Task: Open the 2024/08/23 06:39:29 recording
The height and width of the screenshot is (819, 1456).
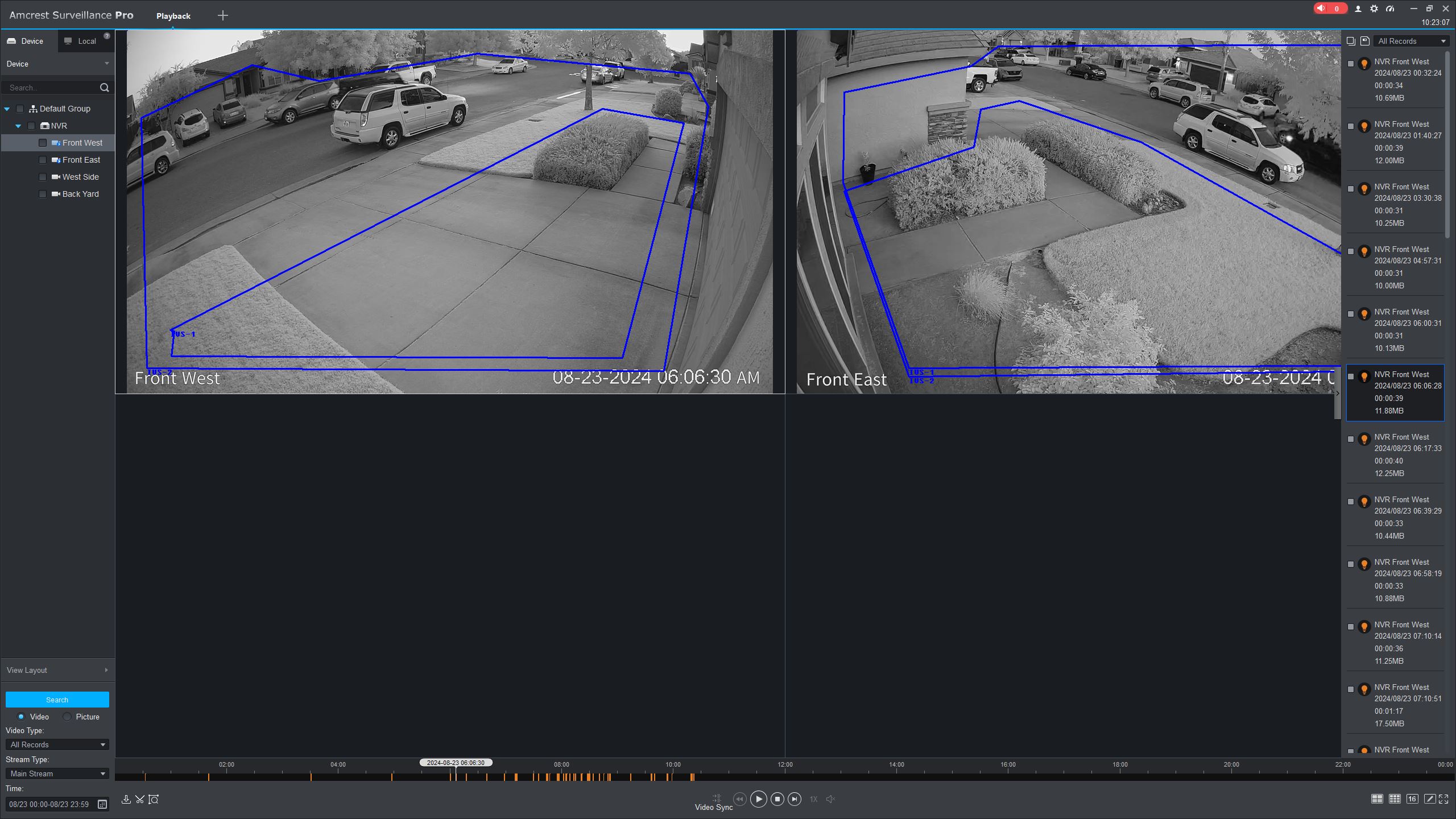Action: pos(1395,518)
